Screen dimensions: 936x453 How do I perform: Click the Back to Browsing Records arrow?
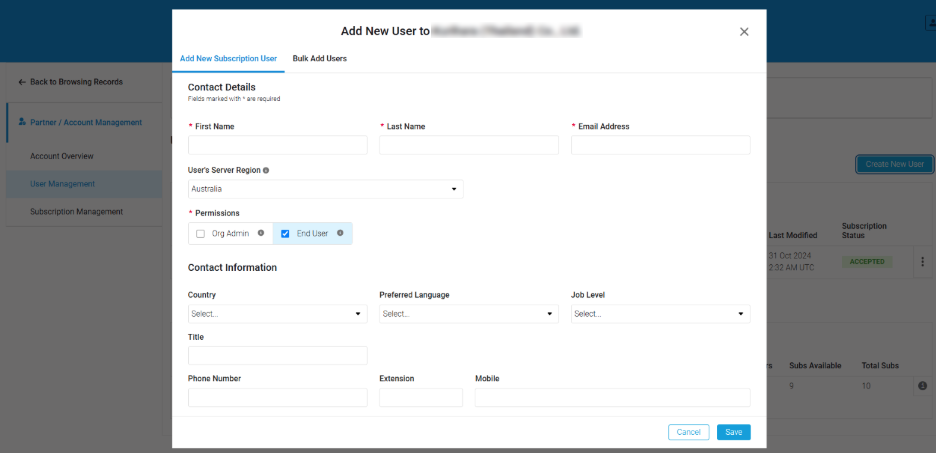click(22, 82)
